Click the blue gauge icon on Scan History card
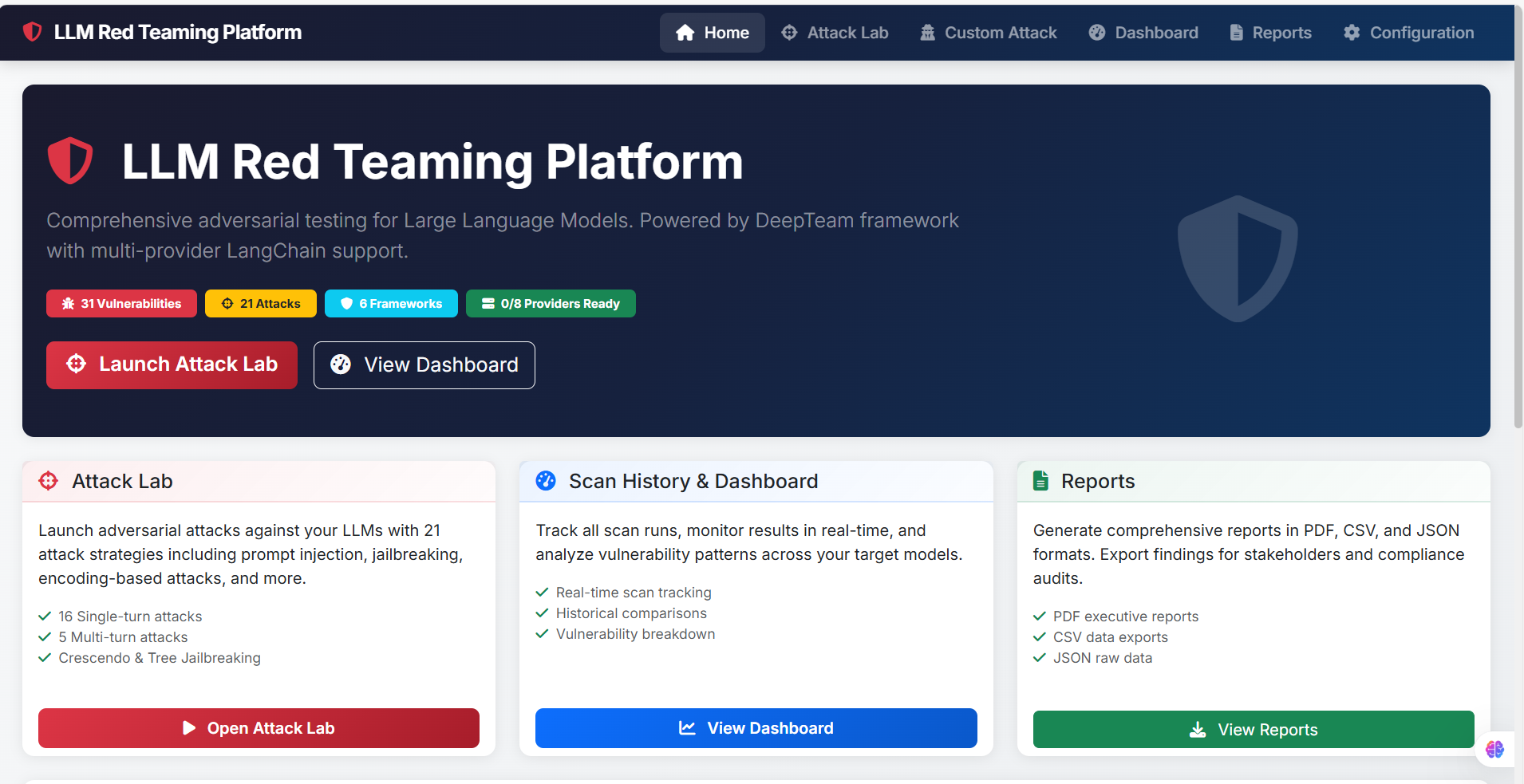Screen dimensions: 1524x784 tap(546, 481)
